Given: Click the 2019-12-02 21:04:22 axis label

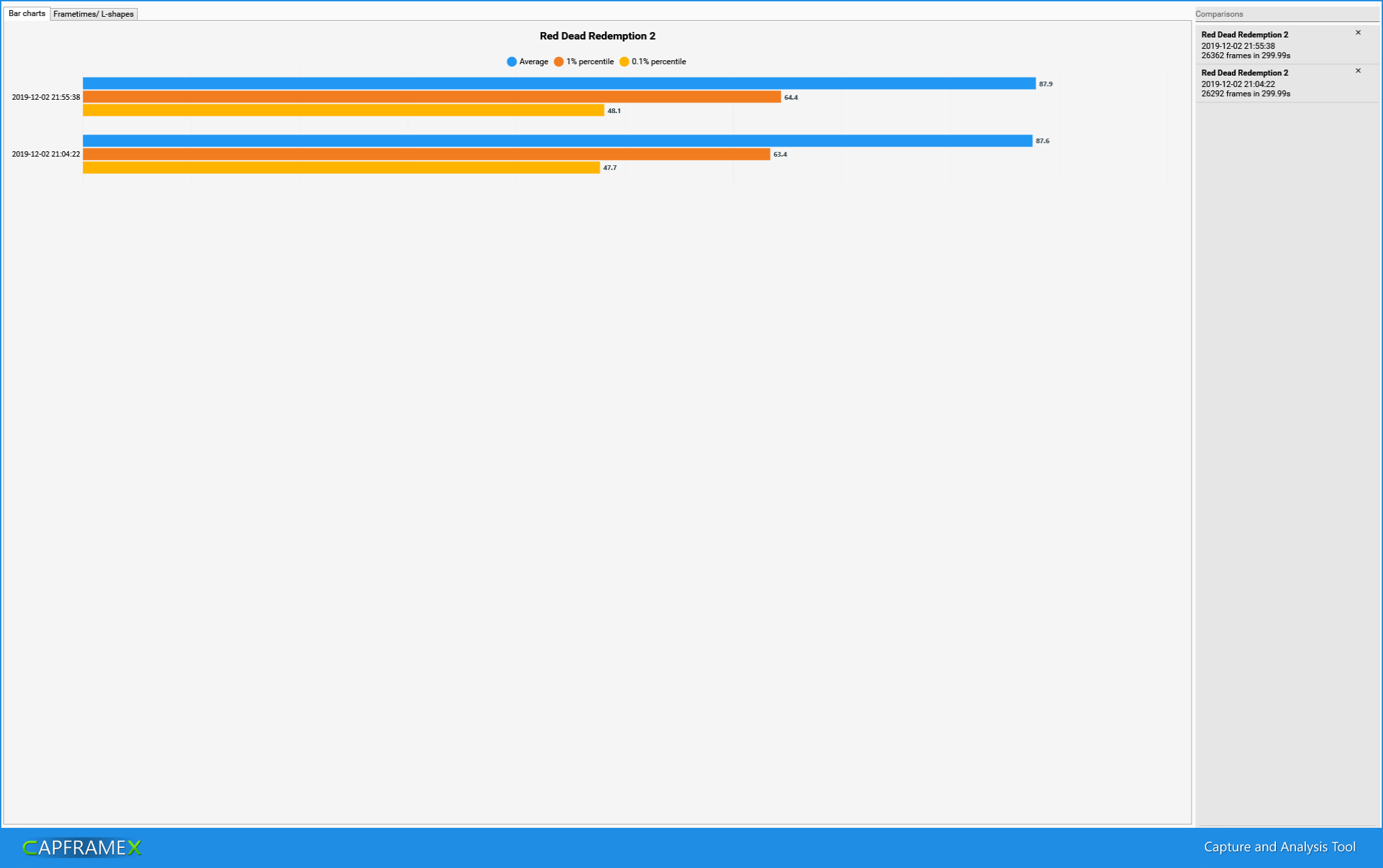Looking at the screenshot, I should tap(46, 154).
